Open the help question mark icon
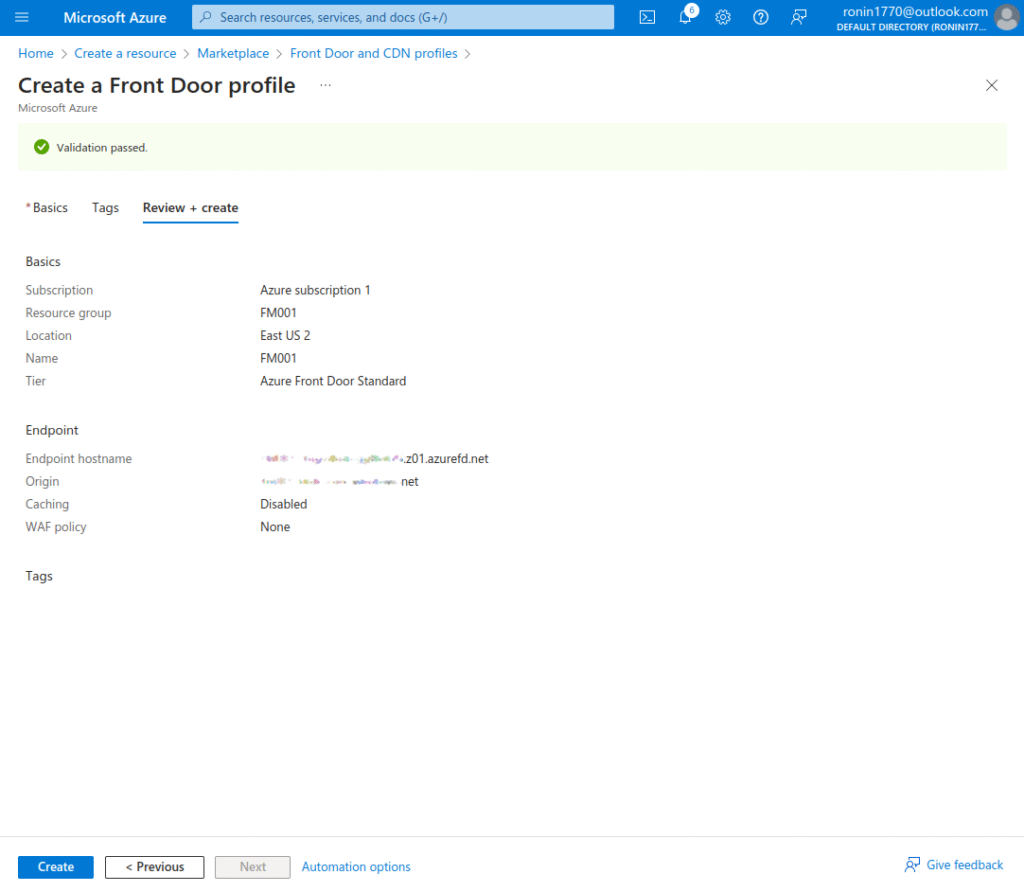This screenshot has height=892, width=1024. point(760,18)
